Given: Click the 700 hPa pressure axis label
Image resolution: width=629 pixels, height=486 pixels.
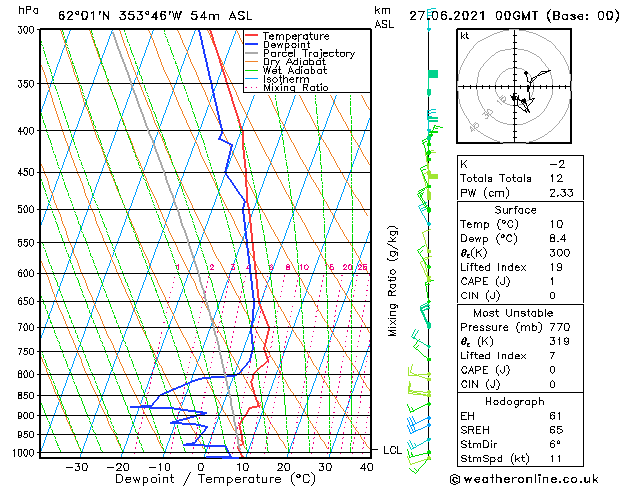Looking at the screenshot, I should click(x=28, y=327).
